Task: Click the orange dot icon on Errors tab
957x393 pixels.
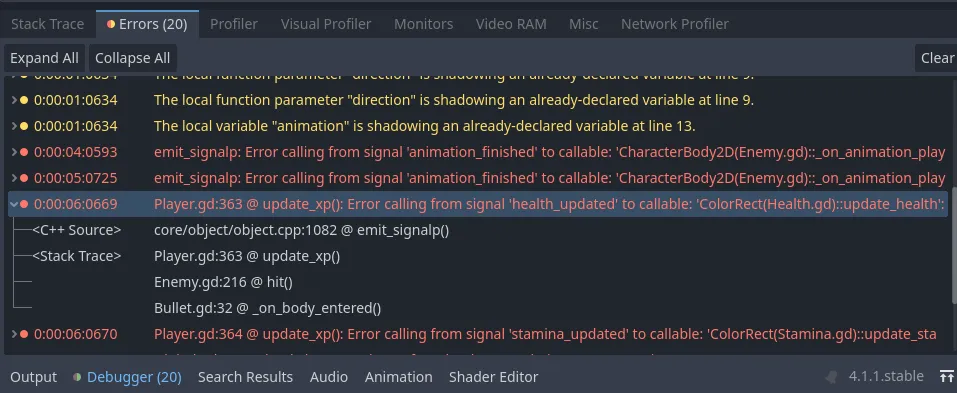Action: click(110, 24)
